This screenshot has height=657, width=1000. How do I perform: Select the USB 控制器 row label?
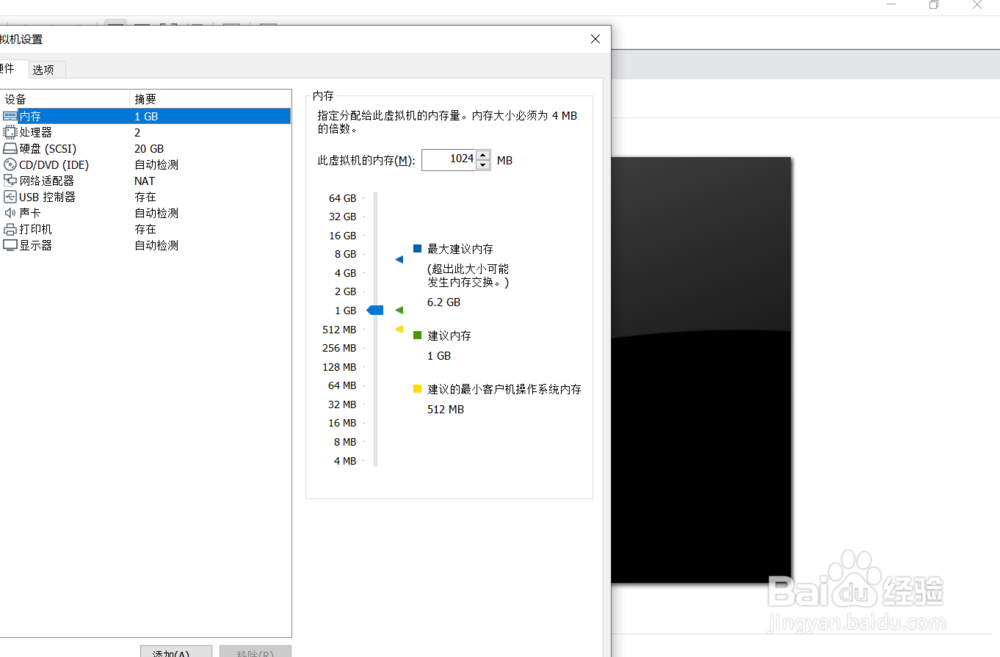(x=47, y=196)
